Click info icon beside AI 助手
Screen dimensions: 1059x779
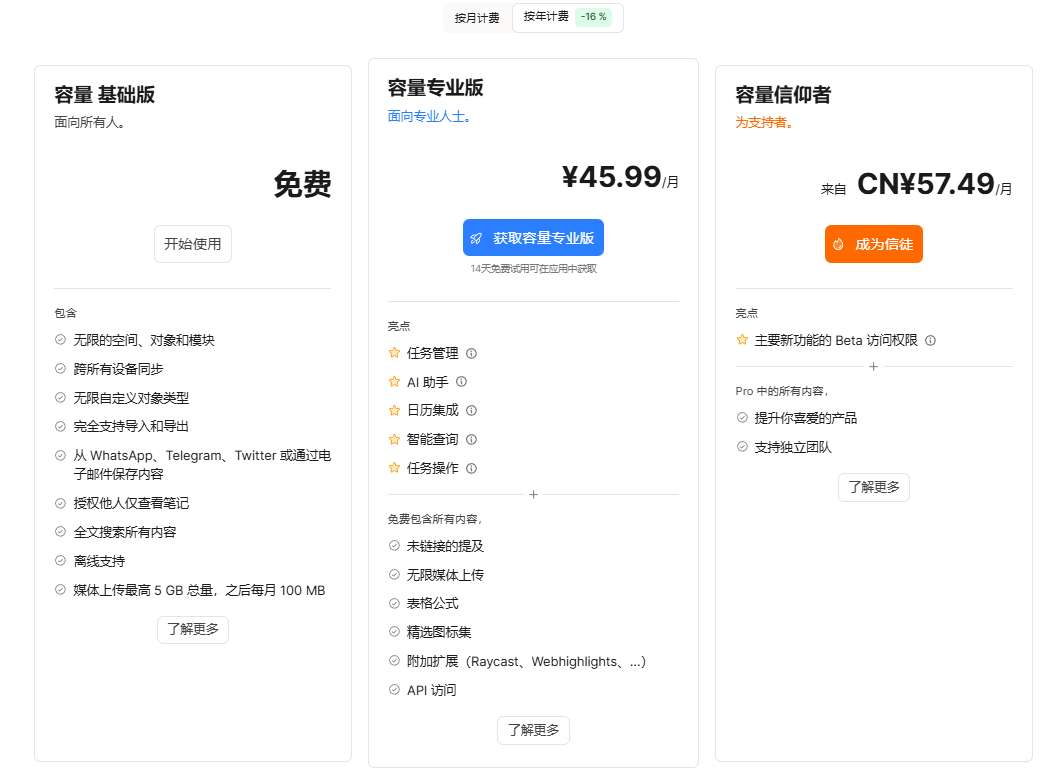coord(461,382)
